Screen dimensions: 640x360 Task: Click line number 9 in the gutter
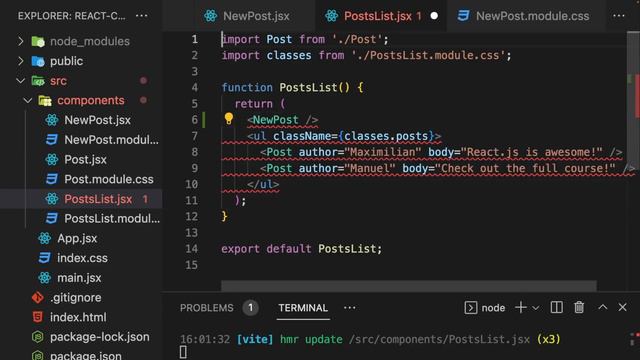click(194, 168)
